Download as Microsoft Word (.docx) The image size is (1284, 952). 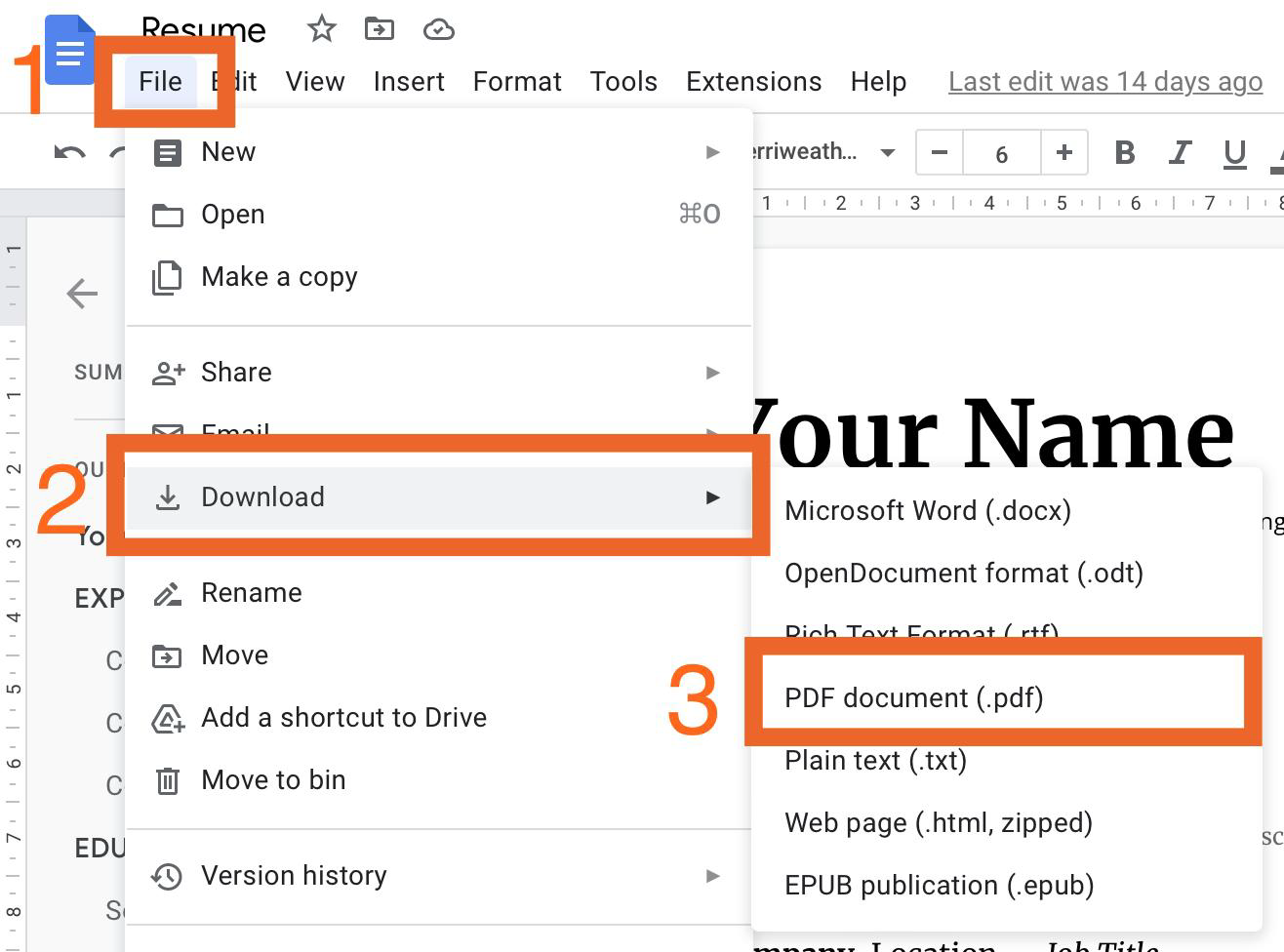pos(1007,511)
